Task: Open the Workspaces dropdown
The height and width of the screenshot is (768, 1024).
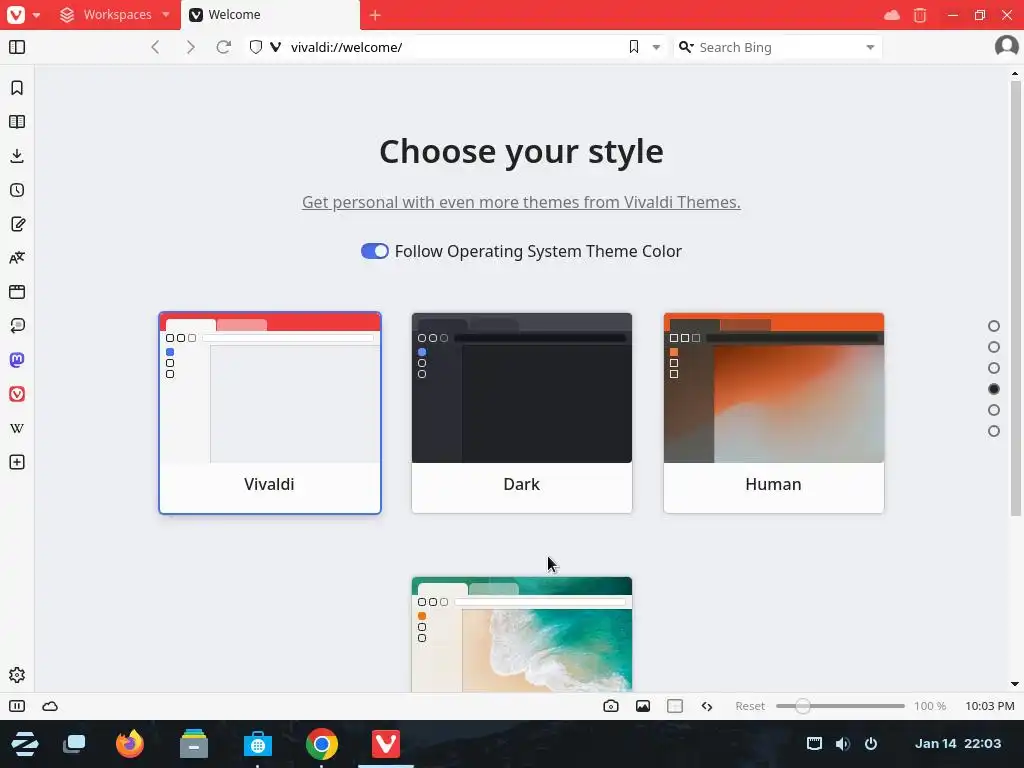Action: point(114,14)
